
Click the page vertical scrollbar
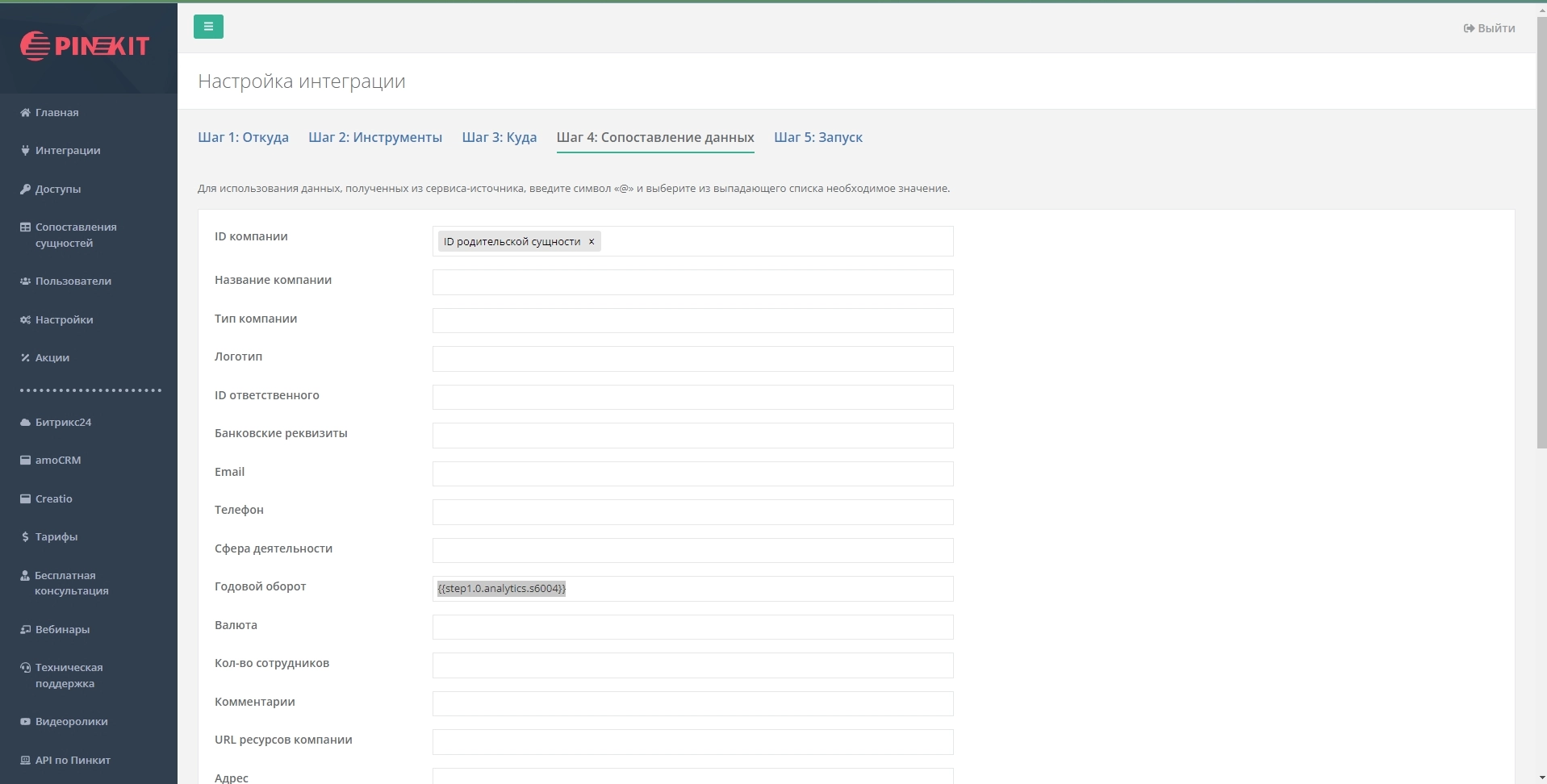1541,242
